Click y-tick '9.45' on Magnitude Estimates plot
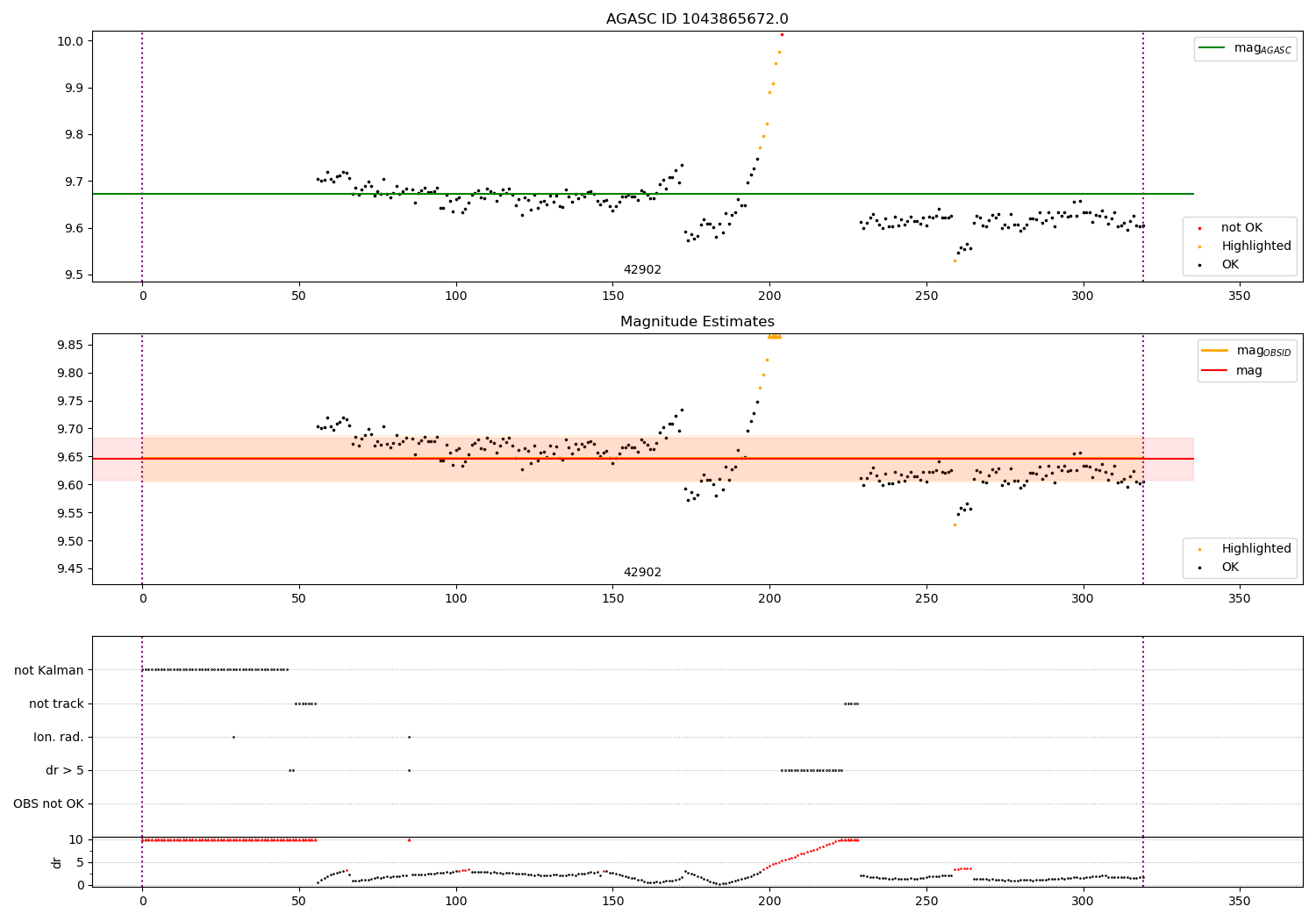Viewport: 1316px width, 921px height. click(x=70, y=569)
